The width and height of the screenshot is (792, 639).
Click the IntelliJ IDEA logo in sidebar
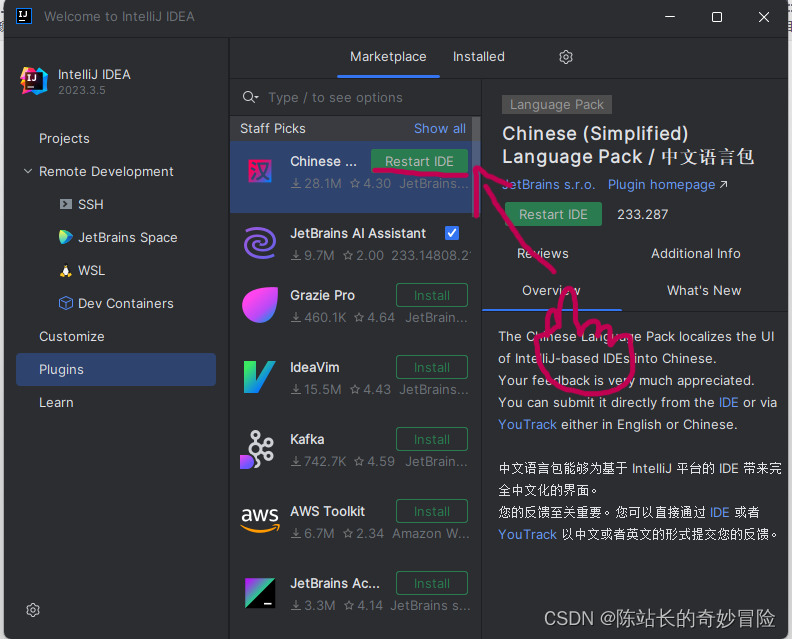tap(34, 81)
